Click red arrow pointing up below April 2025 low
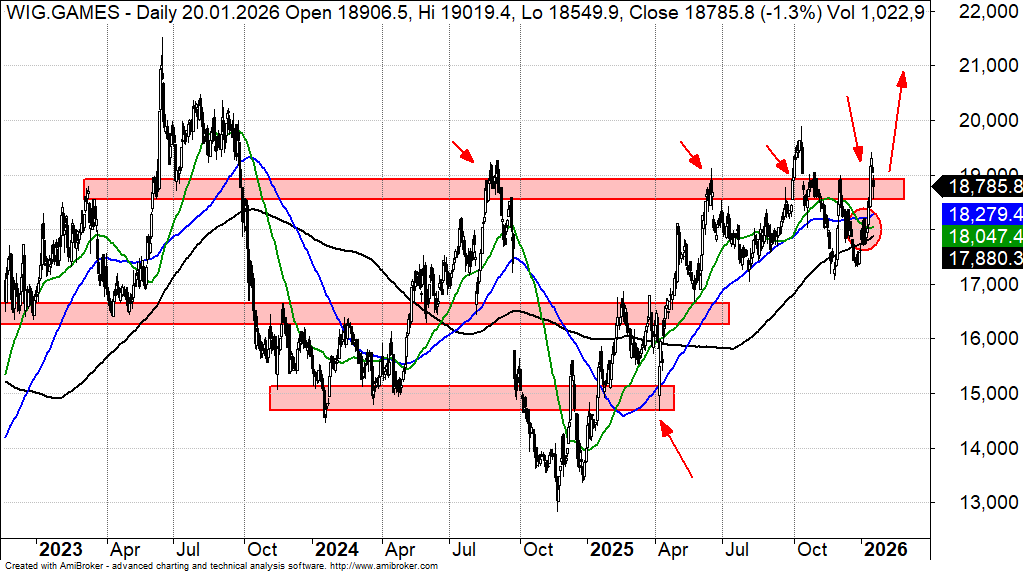The image size is (1023, 572). 676,447
